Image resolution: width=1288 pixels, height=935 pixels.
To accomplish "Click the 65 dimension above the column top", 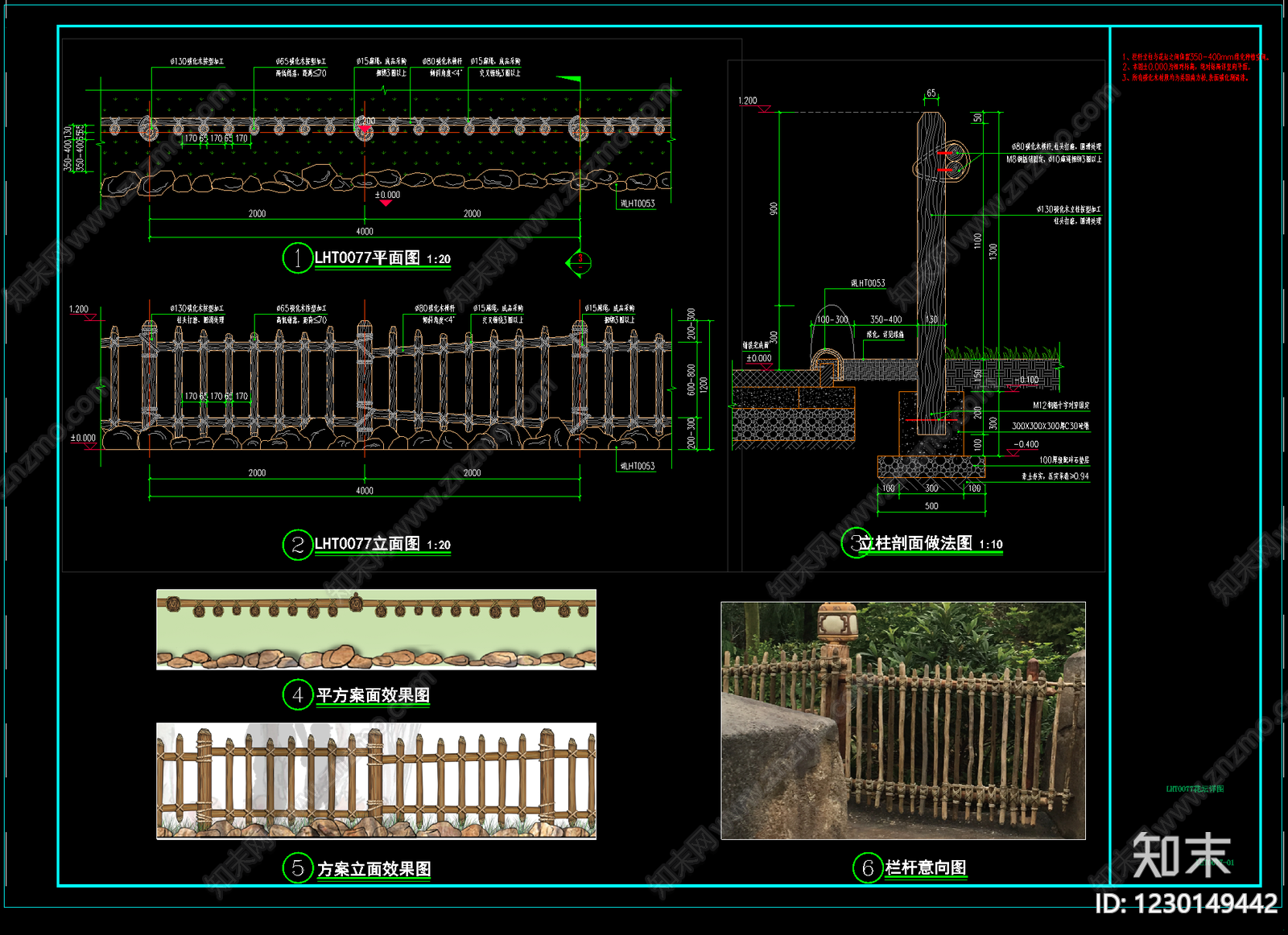I will [x=931, y=93].
